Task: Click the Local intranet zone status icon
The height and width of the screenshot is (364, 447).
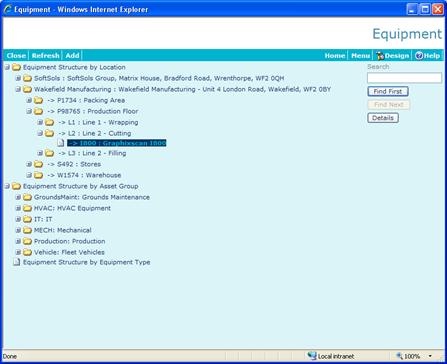Action: point(312,356)
